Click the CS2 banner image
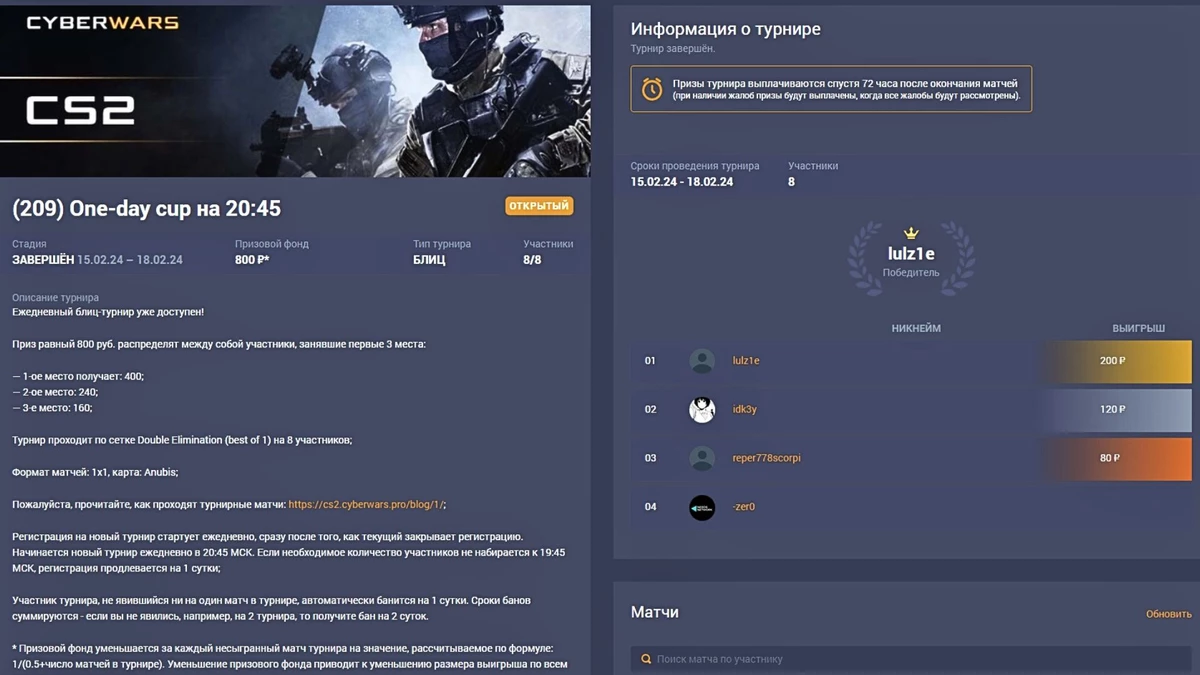This screenshot has width=1200, height=675. [295, 90]
